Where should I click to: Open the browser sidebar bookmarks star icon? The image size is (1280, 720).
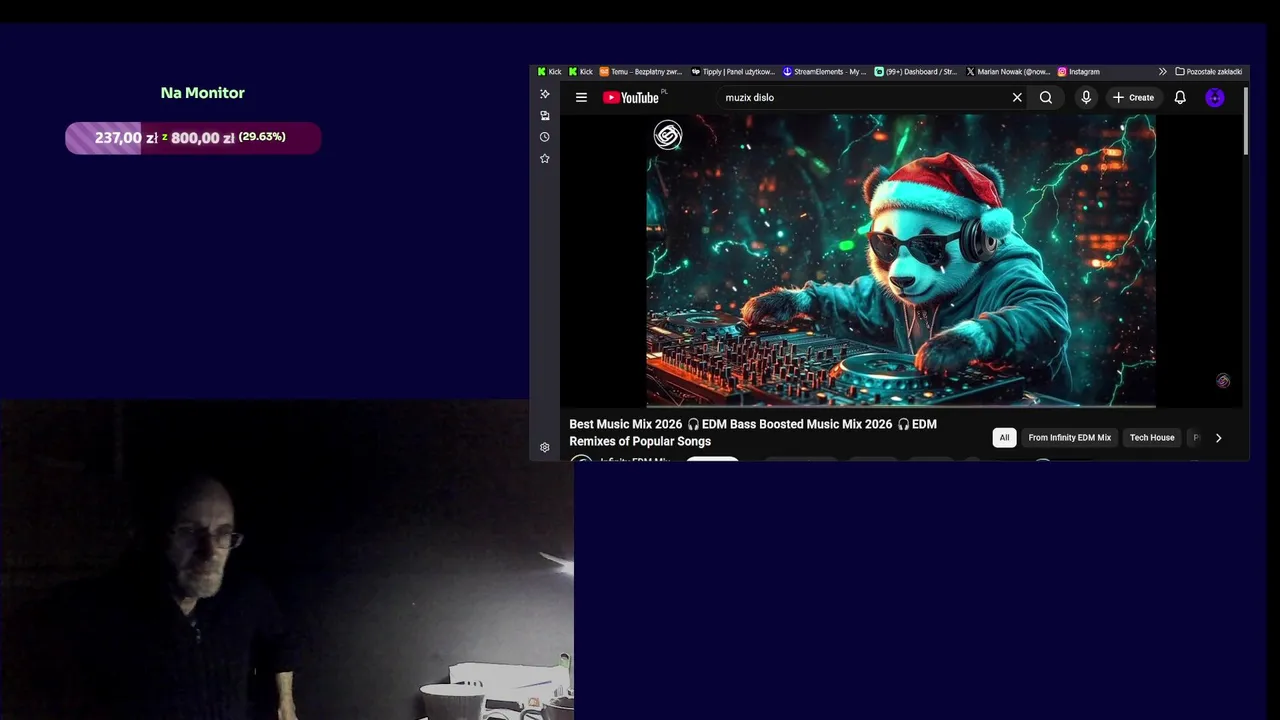[x=545, y=159]
